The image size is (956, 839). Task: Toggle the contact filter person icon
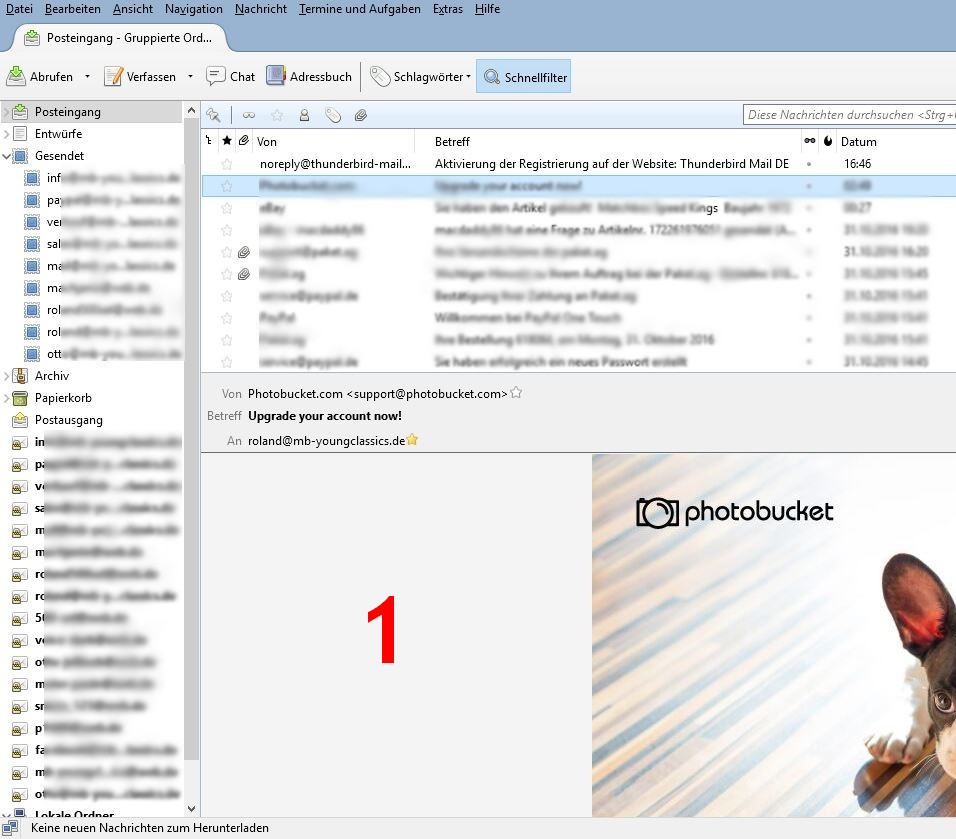click(304, 115)
